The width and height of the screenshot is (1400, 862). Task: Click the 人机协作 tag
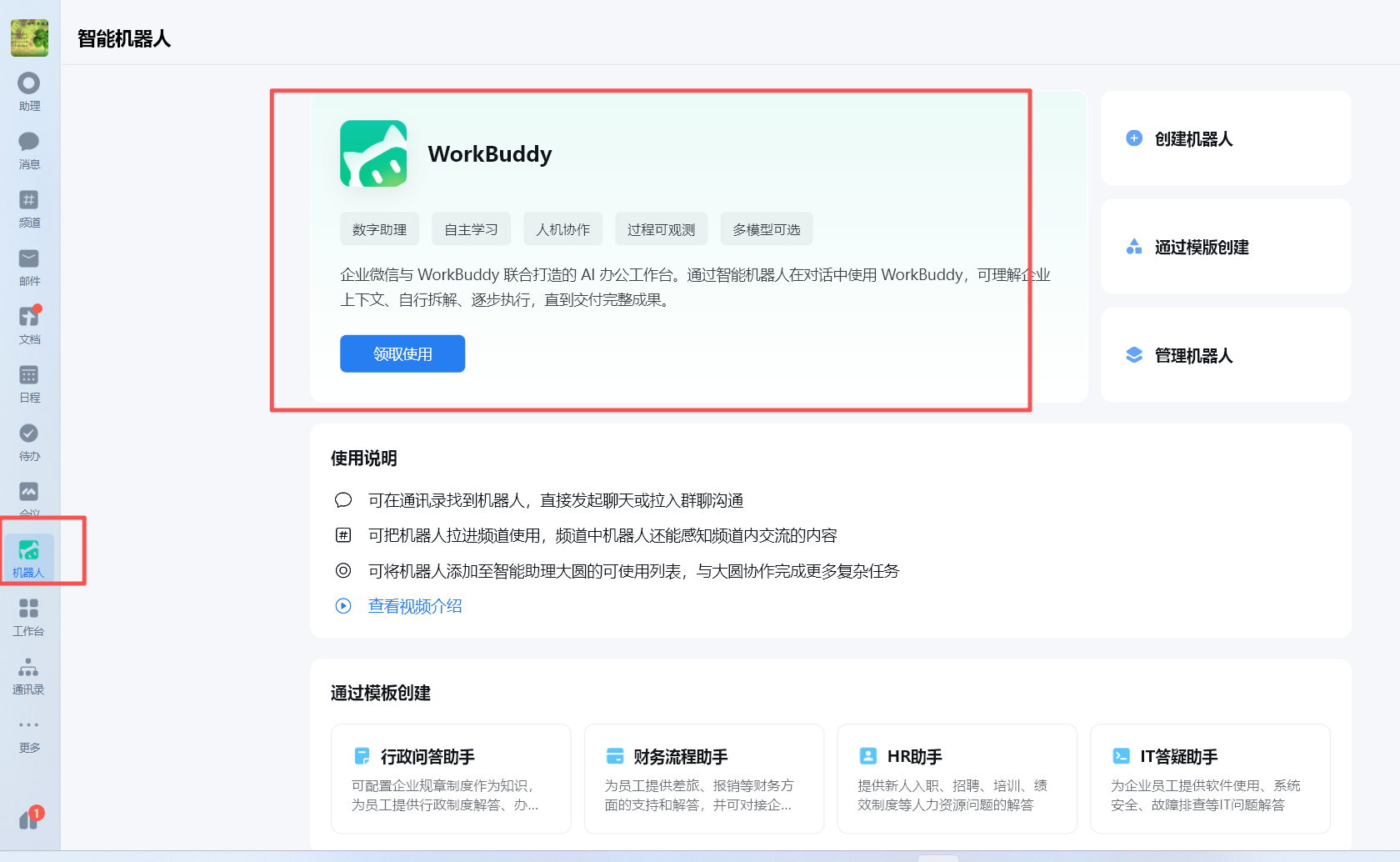pos(562,229)
